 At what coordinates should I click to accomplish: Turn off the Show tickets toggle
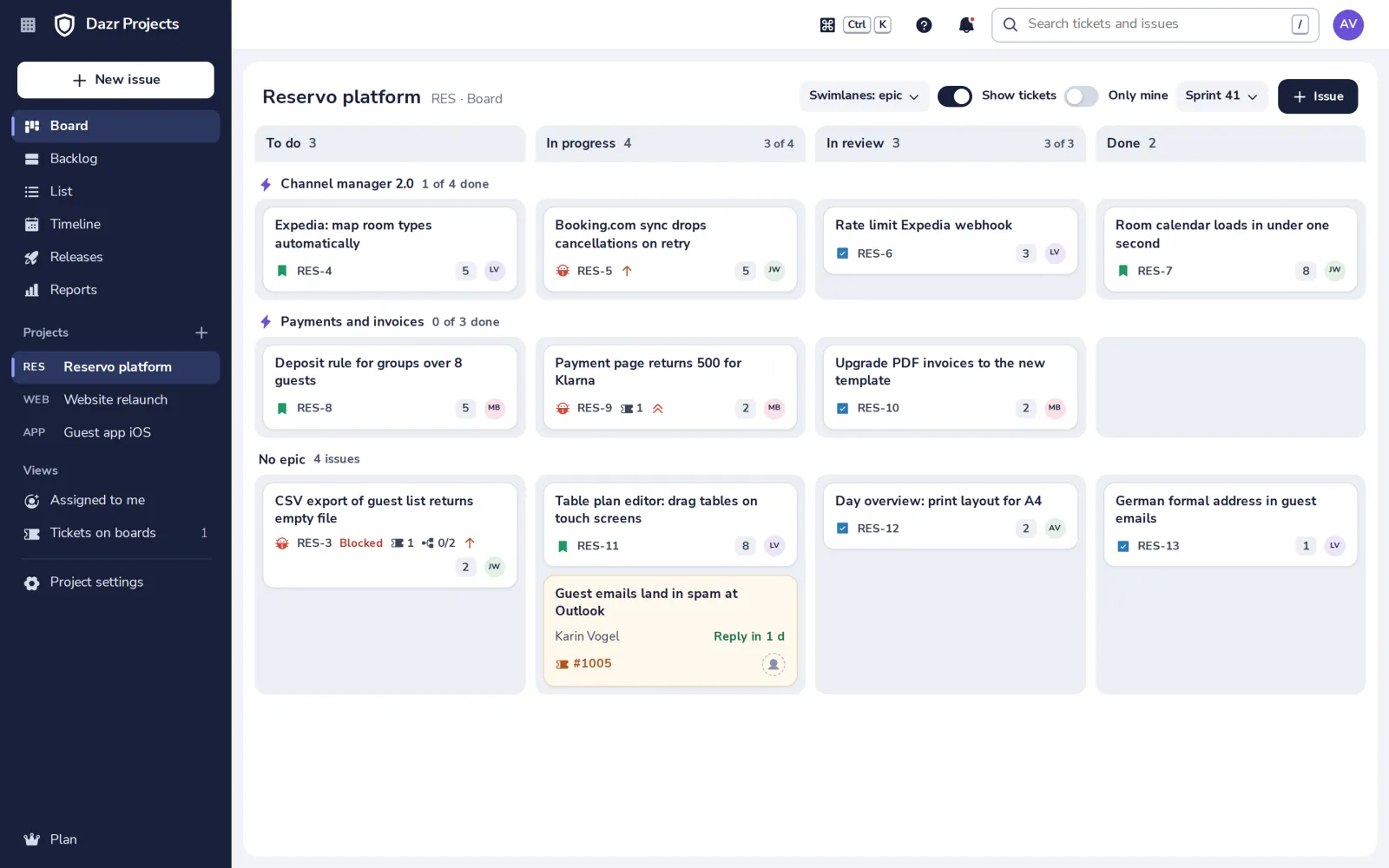[x=955, y=96]
